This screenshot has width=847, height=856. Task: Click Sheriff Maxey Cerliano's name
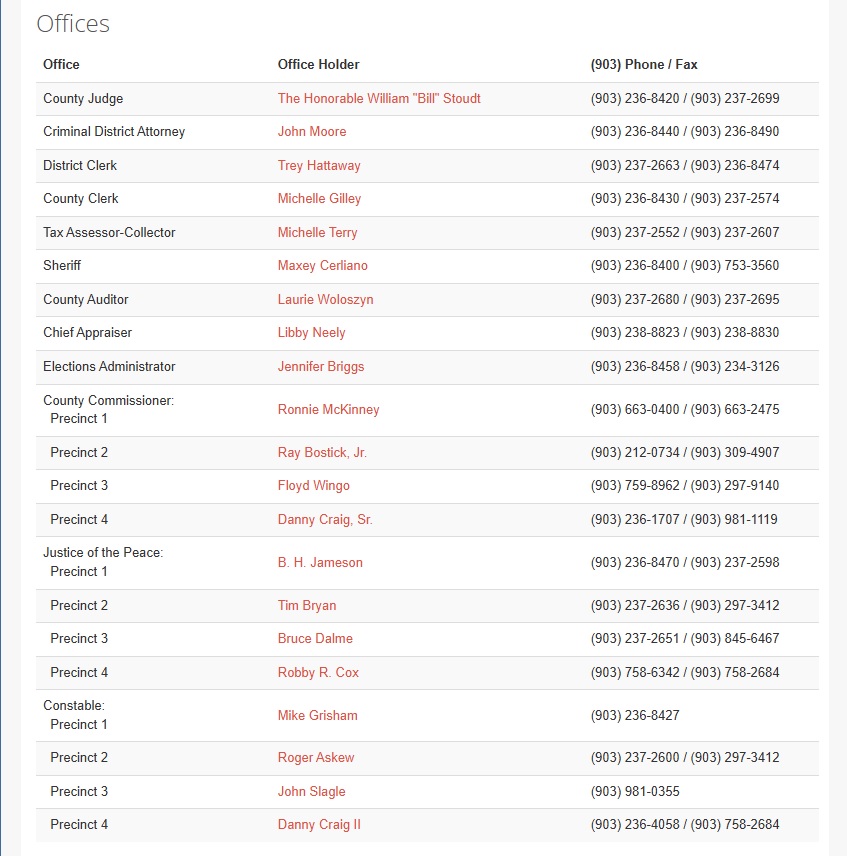coord(323,265)
